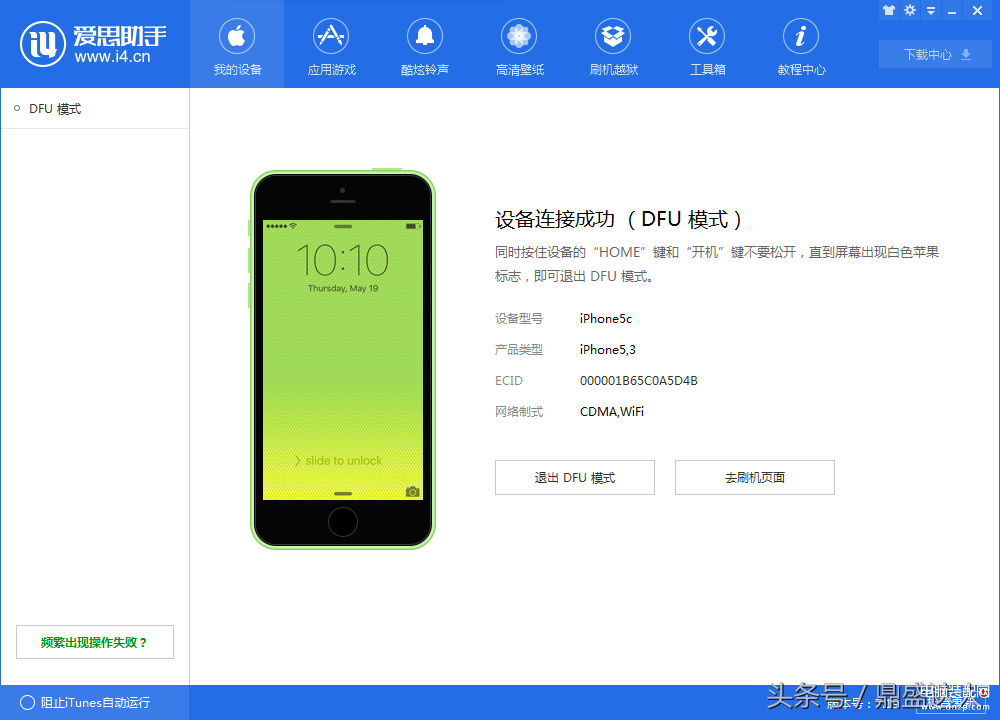
Task: Open the 应用游戏 section
Action: pyautogui.click(x=331, y=45)
